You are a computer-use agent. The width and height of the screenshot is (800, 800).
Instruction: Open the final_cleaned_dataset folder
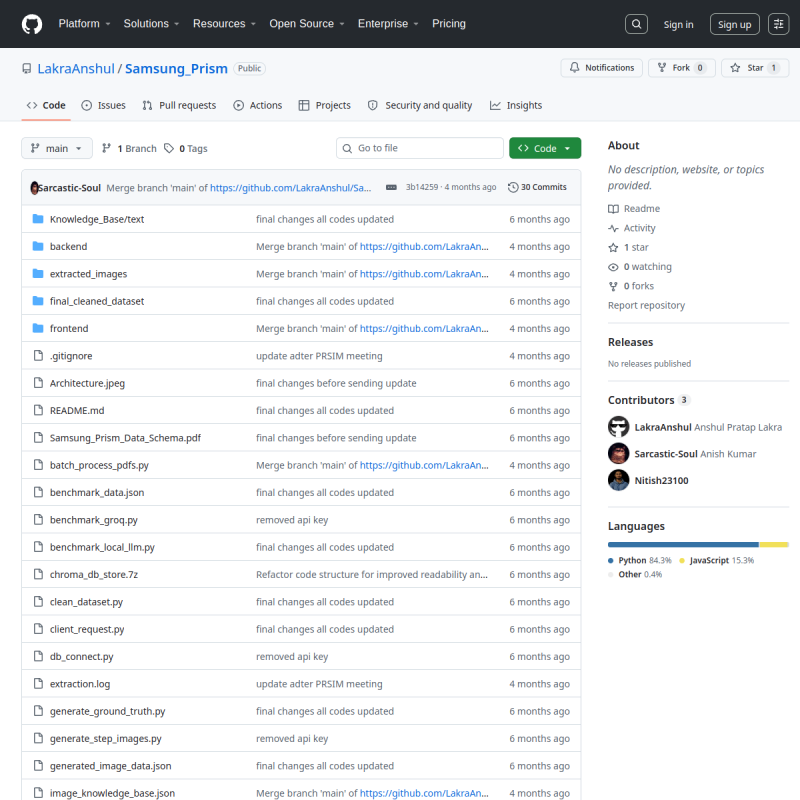pyautogui.click(x=97, y=302)
